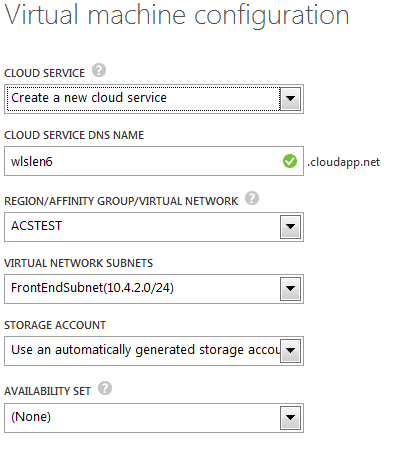Image resolution: width=395 pixels, height=451 pixels.
Task: Click the .cloudapp.net suffix text
Action: pyautogui.click(x=343, y=162)
